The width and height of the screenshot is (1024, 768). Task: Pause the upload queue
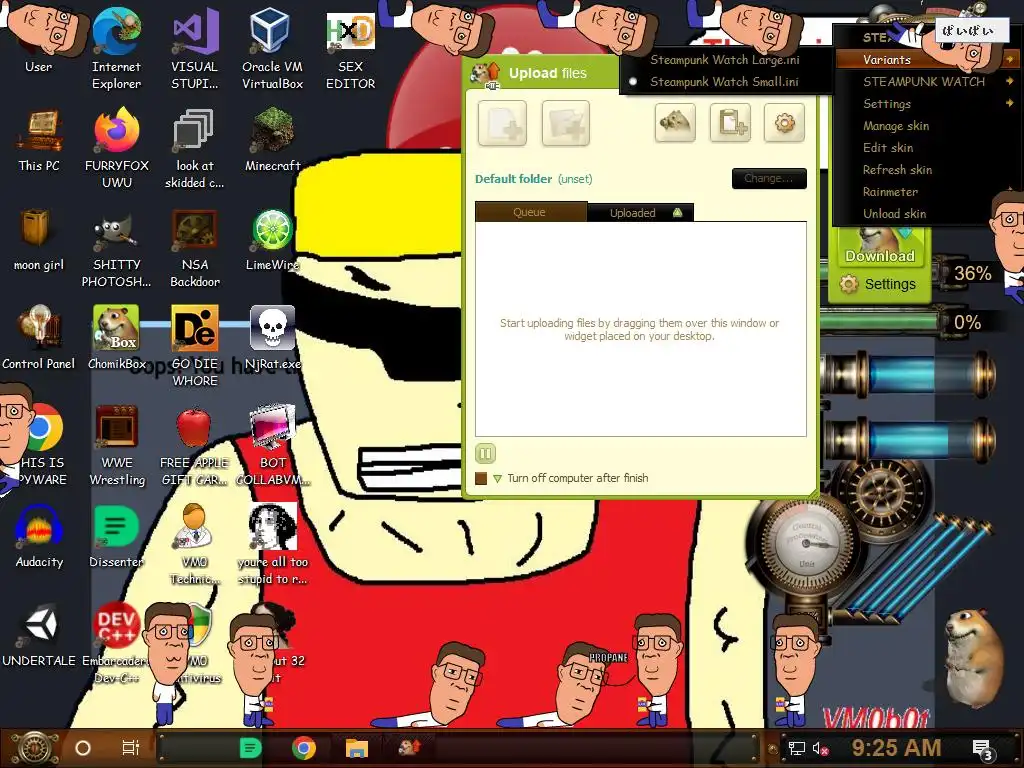(x=485, y=453)
